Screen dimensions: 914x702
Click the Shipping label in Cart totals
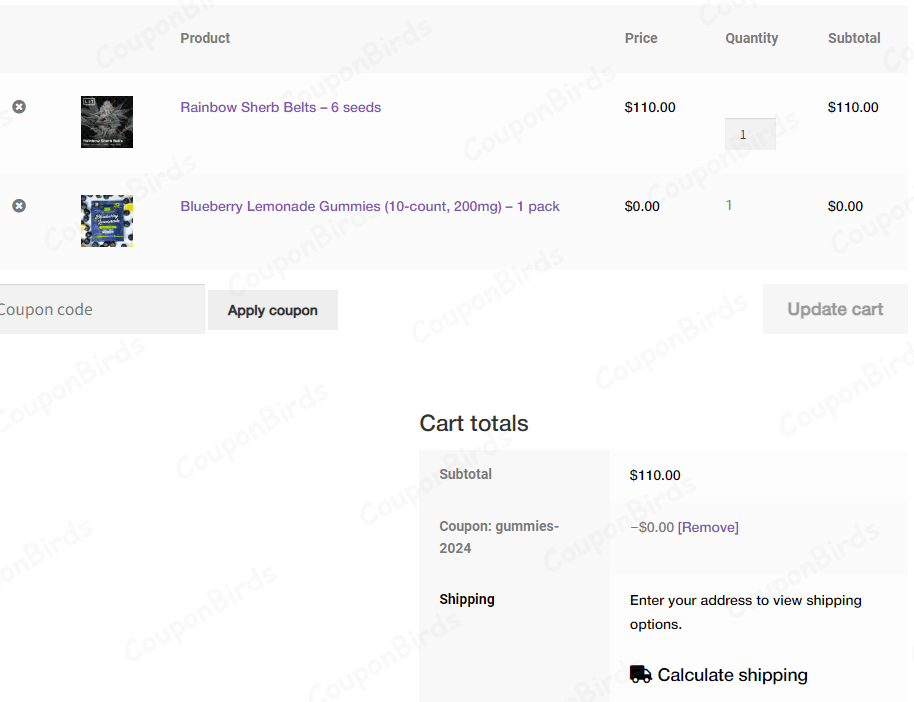click(467, 599)
